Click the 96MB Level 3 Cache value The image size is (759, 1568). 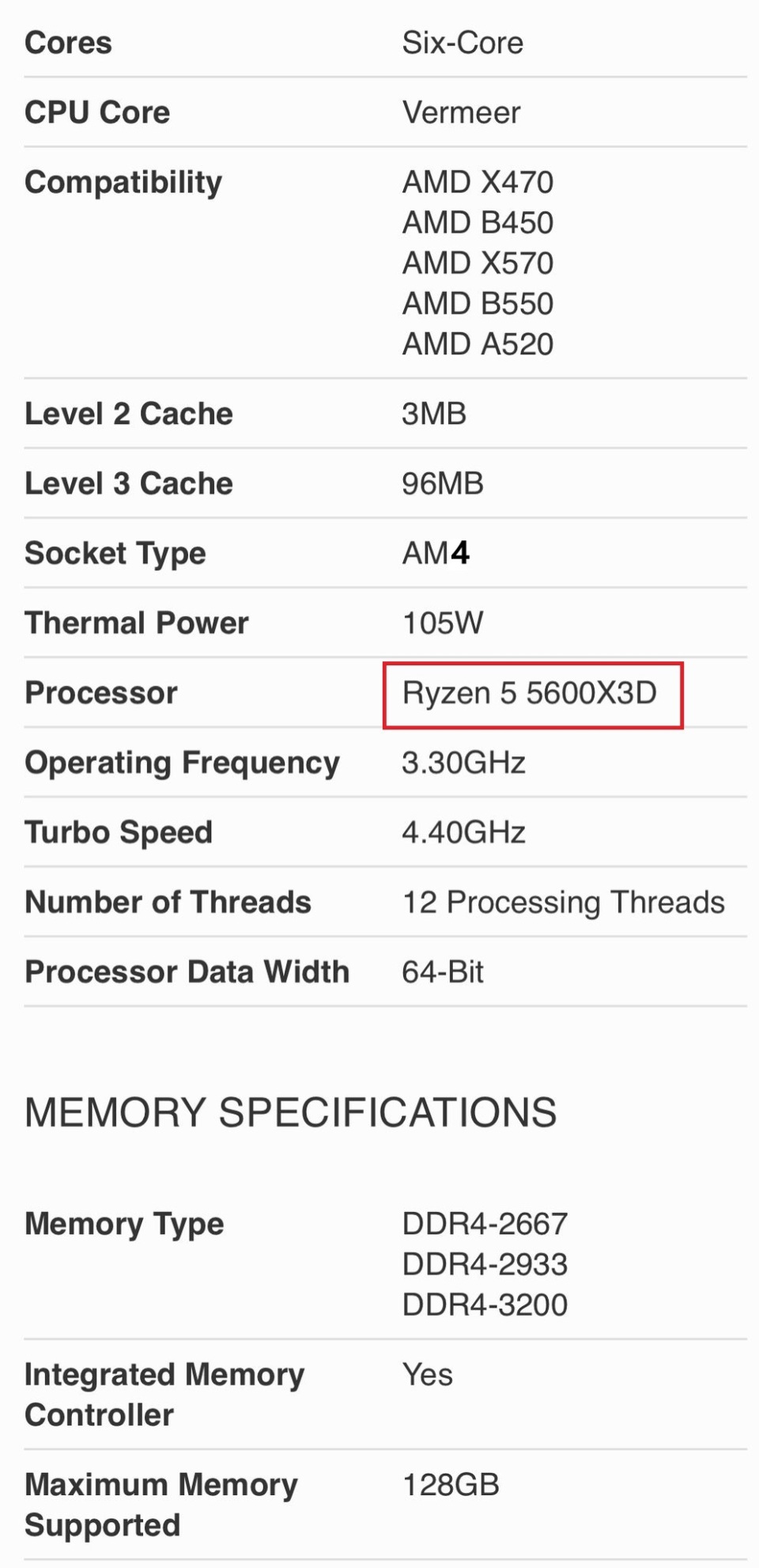442,483
